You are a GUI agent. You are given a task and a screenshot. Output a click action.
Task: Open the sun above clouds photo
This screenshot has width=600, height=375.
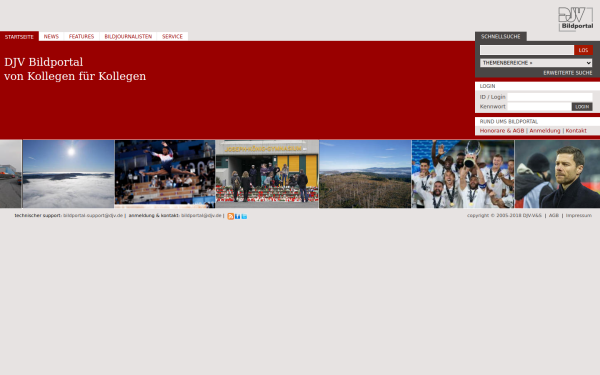click(68, 174)
